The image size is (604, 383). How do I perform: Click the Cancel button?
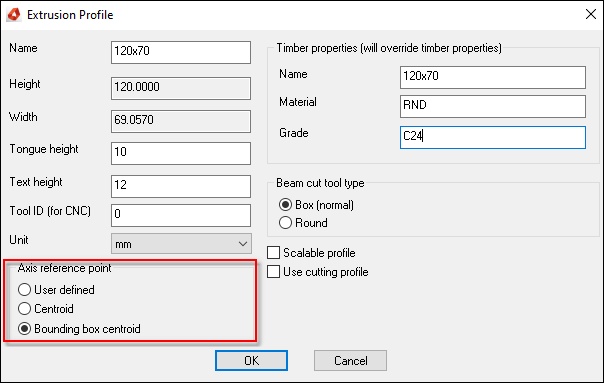click(350, 361)
